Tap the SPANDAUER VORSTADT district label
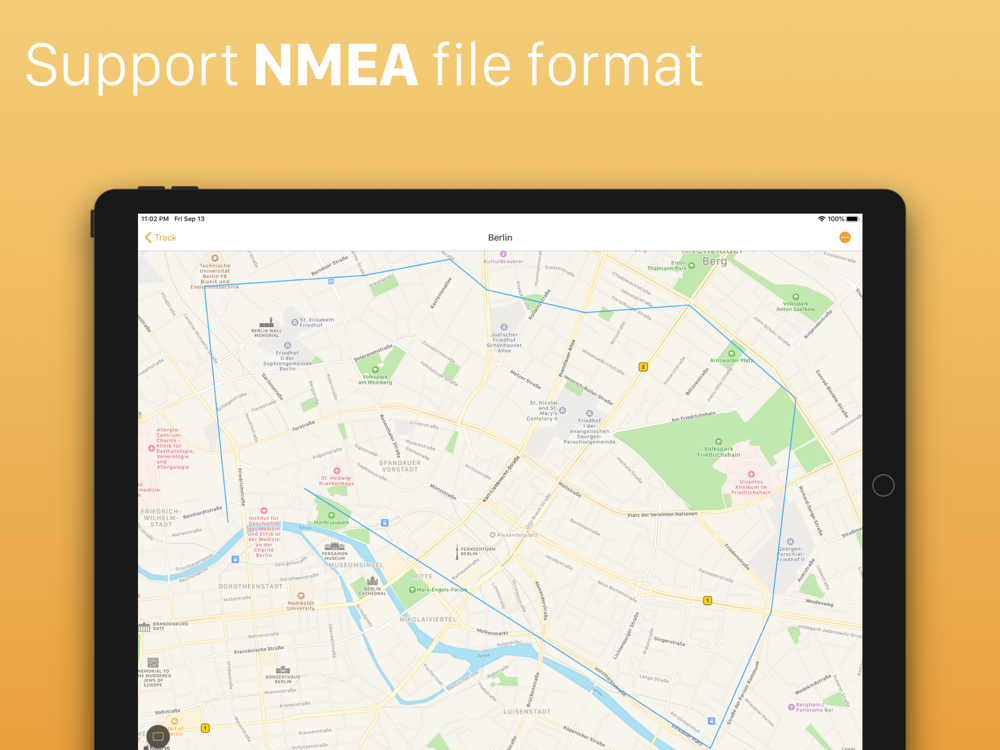The image size is (1000, 750). tap(400, 466)
